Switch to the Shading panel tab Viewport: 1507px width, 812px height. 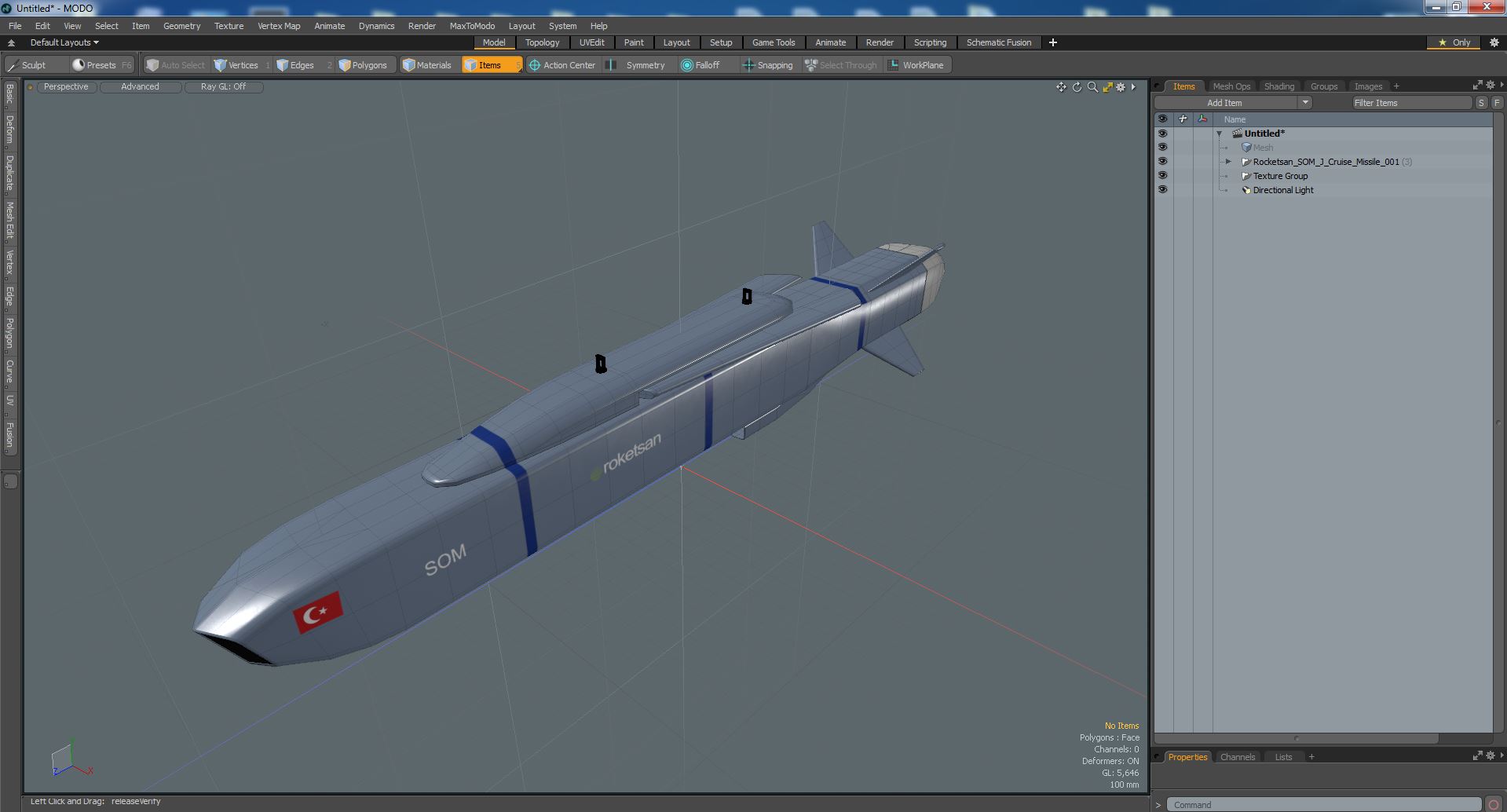(1279, 86)
